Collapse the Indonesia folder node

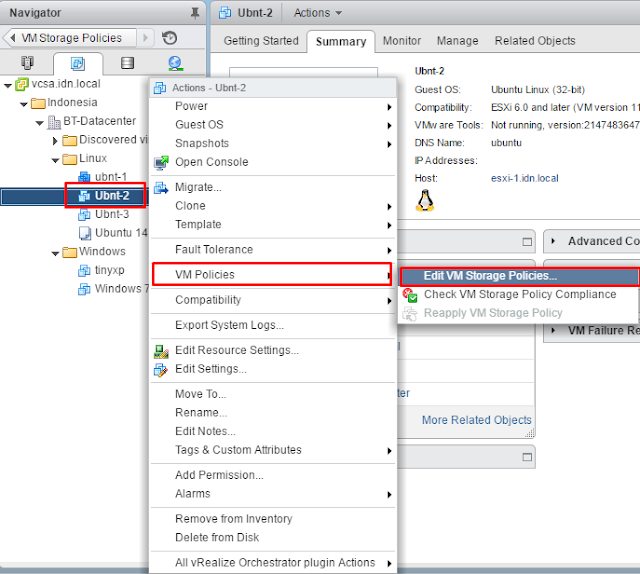click(x=24, y=104)
